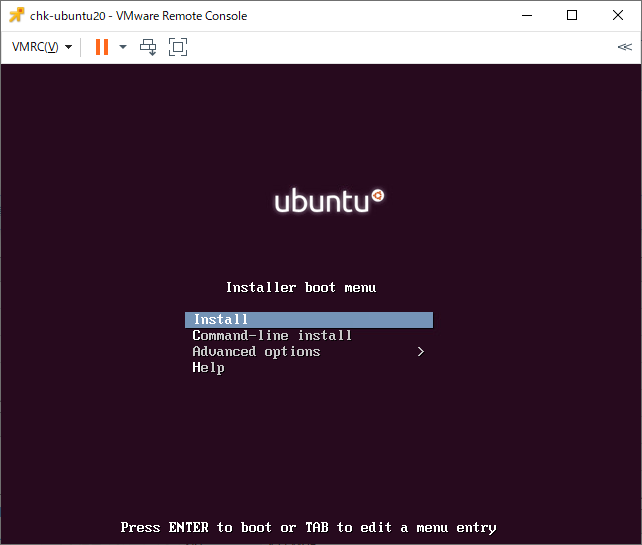642x545 pixels.
Task: Minimize the Remote Console window
Action: click(527, 15)
